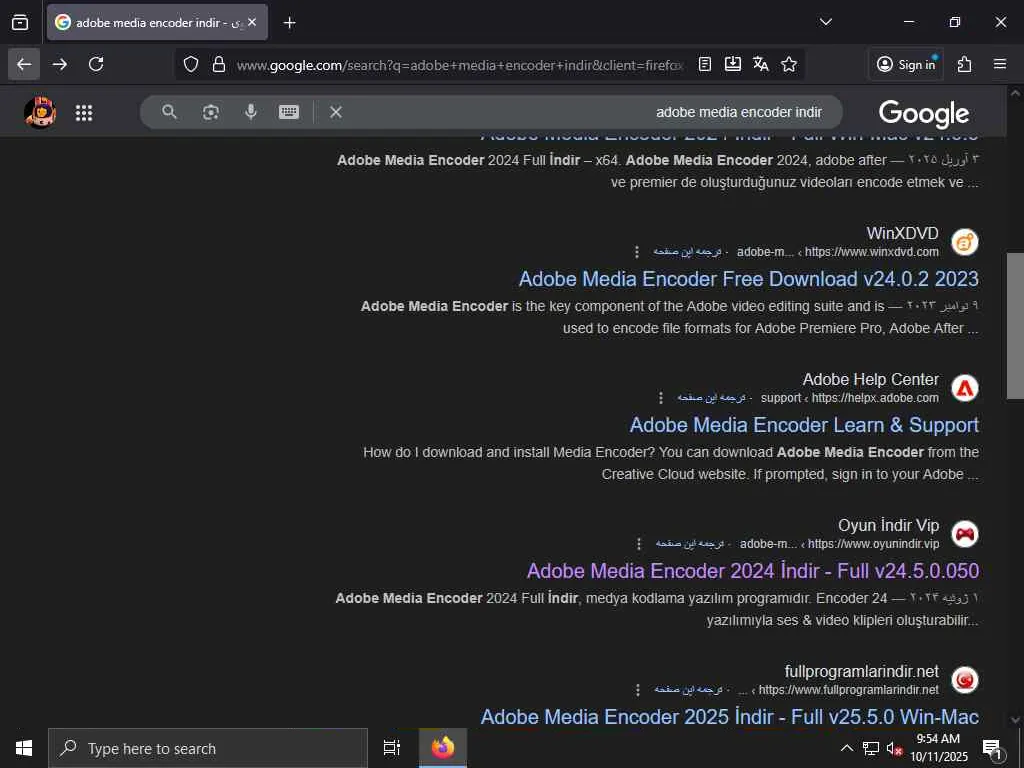Click the Google logo
Screen dimensions: 1024x768
click(x=923, y=114)
